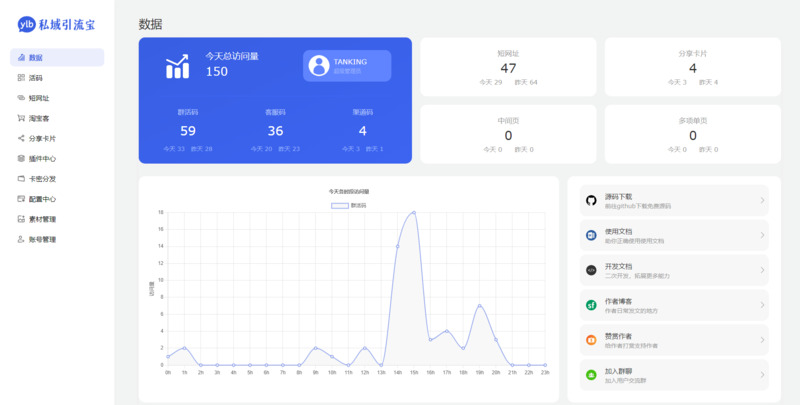This screenshot has height=405, width=800.
Task: Click the orange 赞赏作者 icon
Action: 591,340
